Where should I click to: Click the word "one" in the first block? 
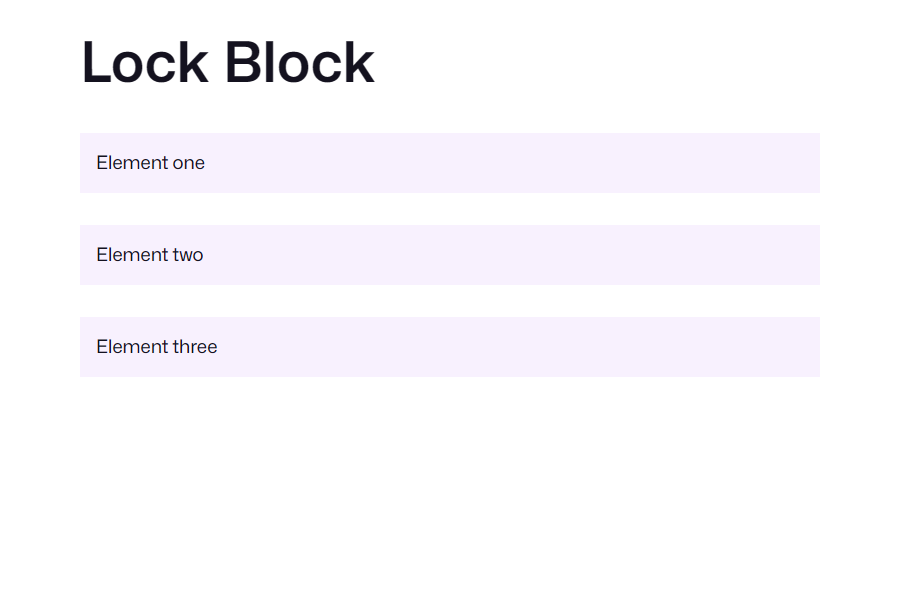(x=188, y=163)
